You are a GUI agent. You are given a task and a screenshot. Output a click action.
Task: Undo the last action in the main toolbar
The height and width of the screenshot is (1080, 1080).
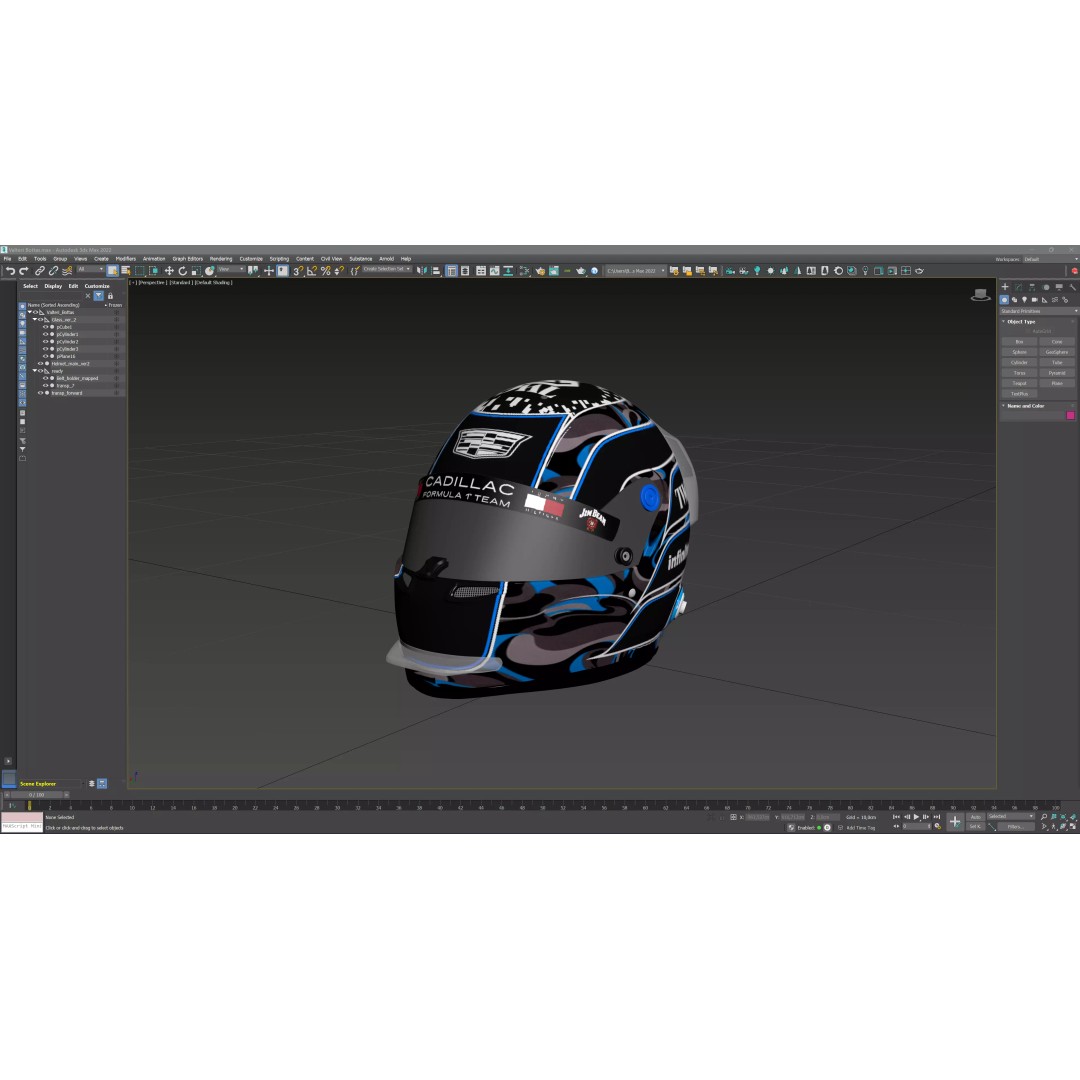pos(10,271)
